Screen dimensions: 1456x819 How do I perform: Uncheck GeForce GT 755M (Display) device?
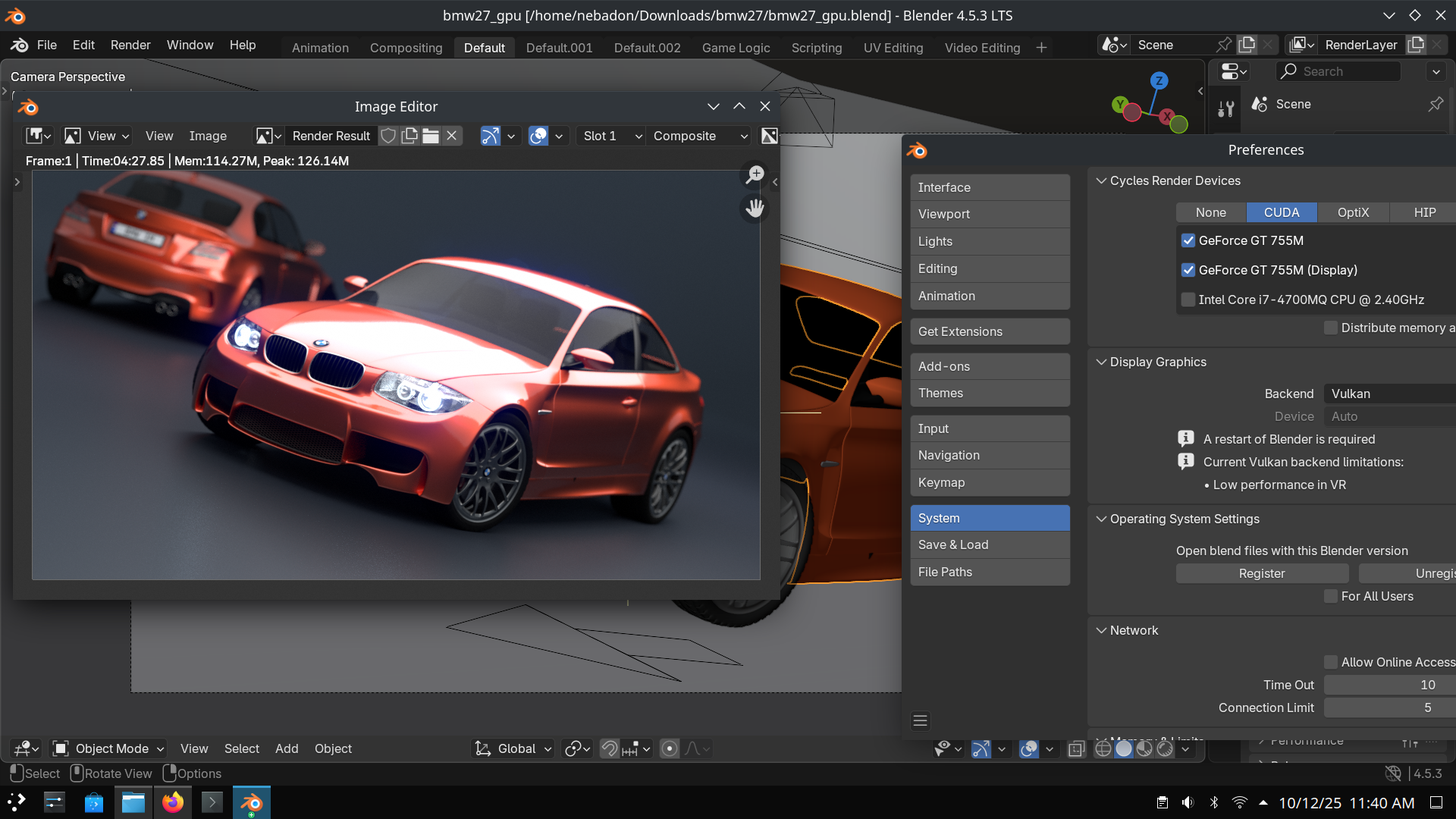(x=1188, y=270)
